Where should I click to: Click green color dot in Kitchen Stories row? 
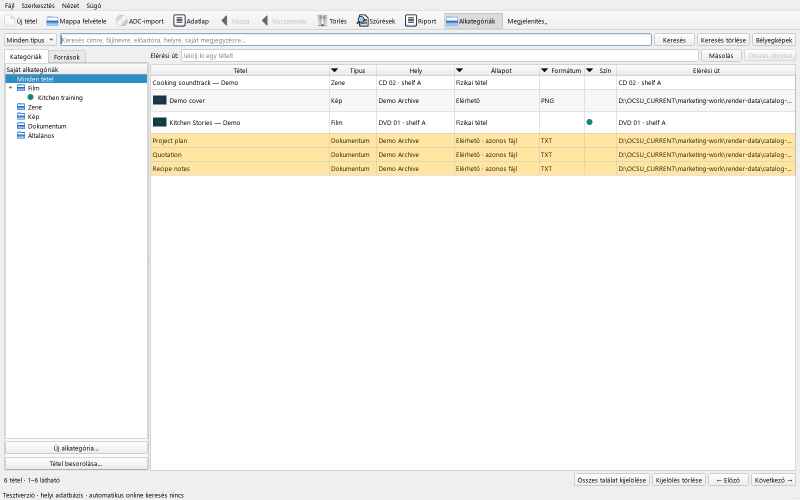[x=589, y=122]
